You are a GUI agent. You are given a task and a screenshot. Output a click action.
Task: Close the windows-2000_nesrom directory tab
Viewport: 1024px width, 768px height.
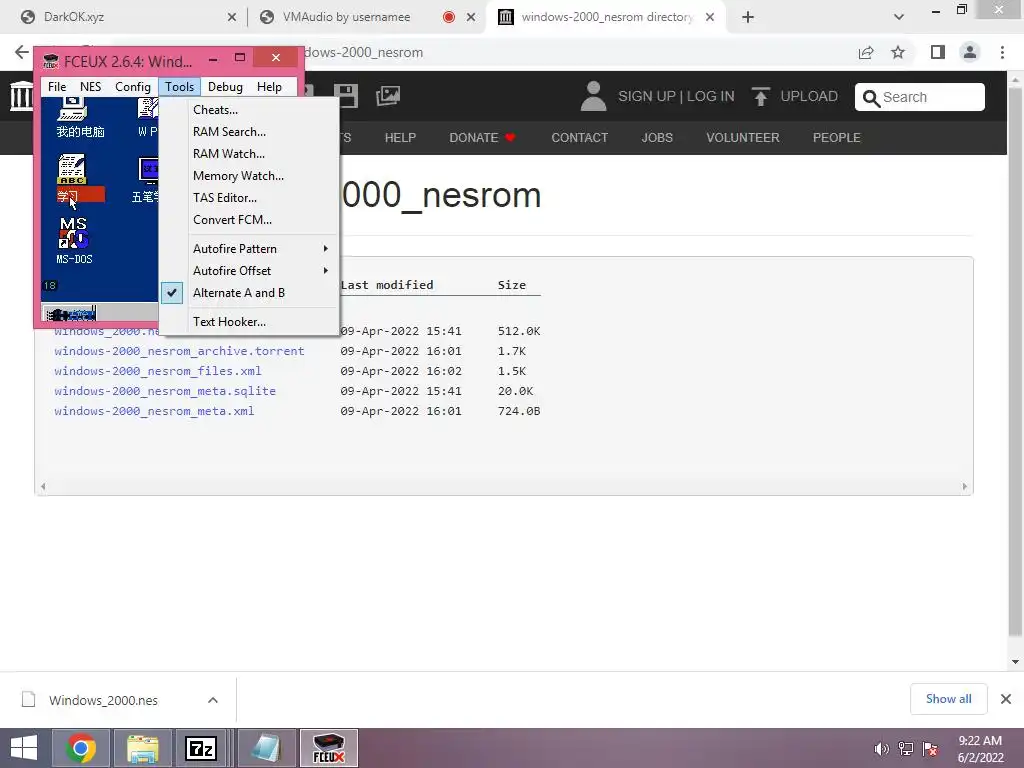(x=710, y=18)
